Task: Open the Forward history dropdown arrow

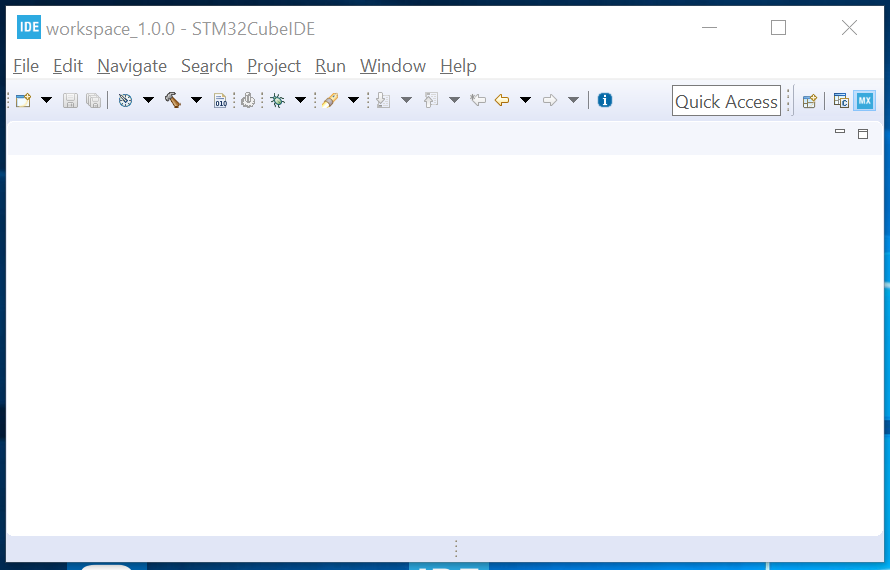Action: point(573,100)
